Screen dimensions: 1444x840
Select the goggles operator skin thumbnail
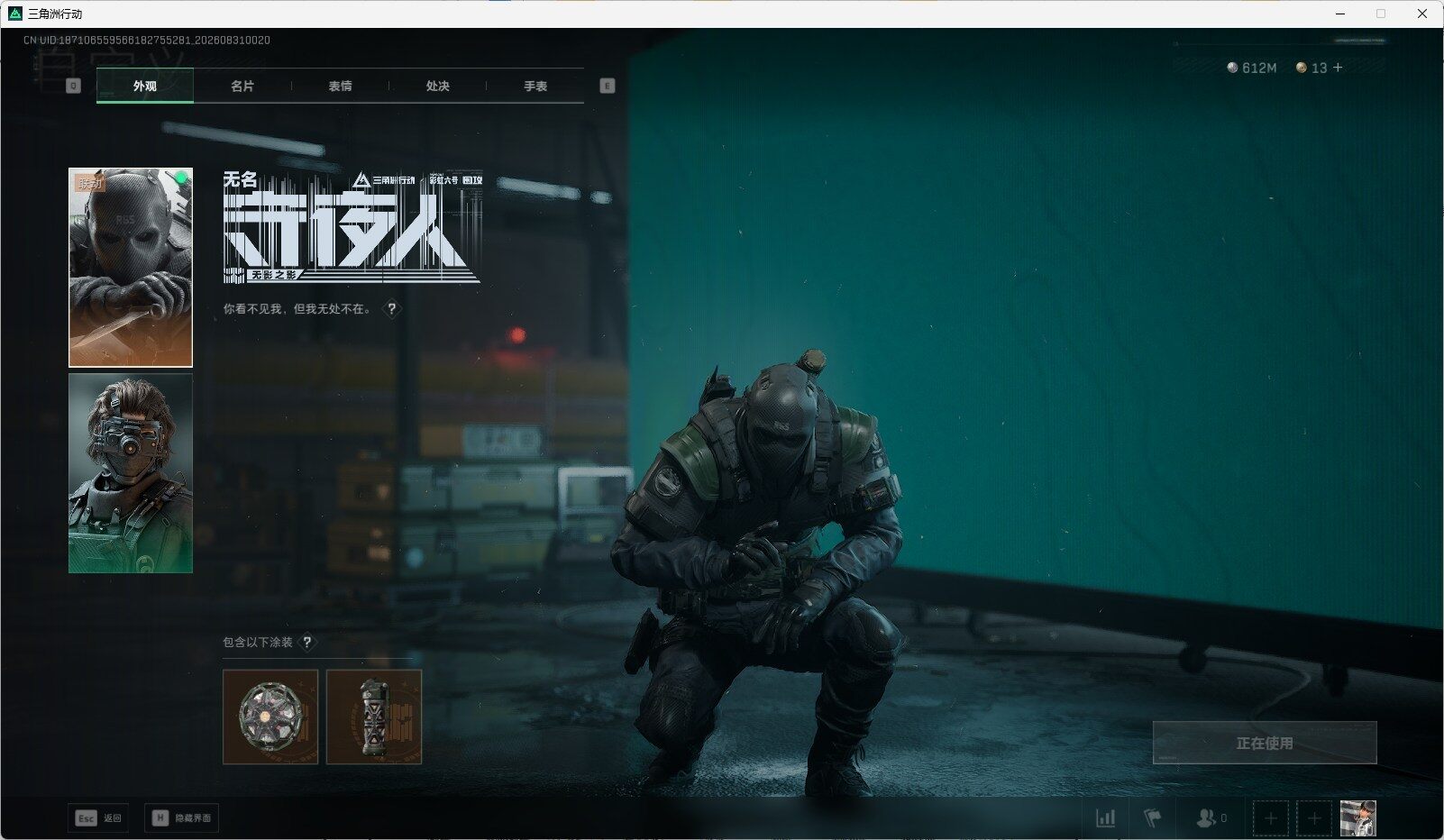(131, 473)
